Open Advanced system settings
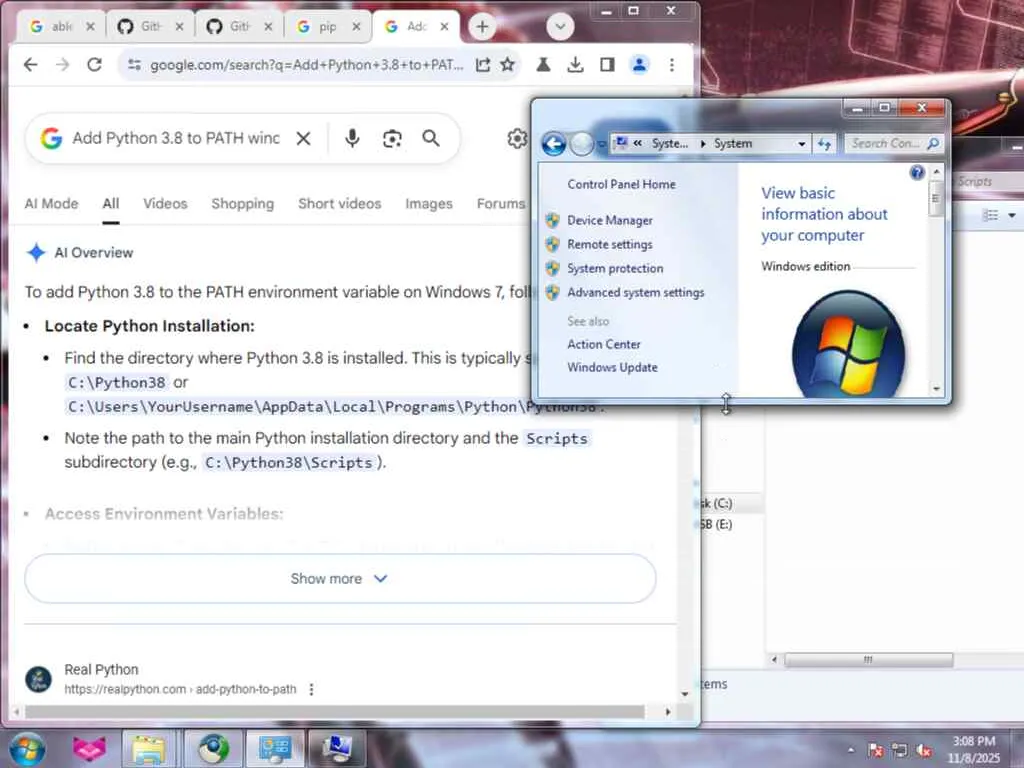Screen dimensions: 1024x768 [x=635, y=293]
